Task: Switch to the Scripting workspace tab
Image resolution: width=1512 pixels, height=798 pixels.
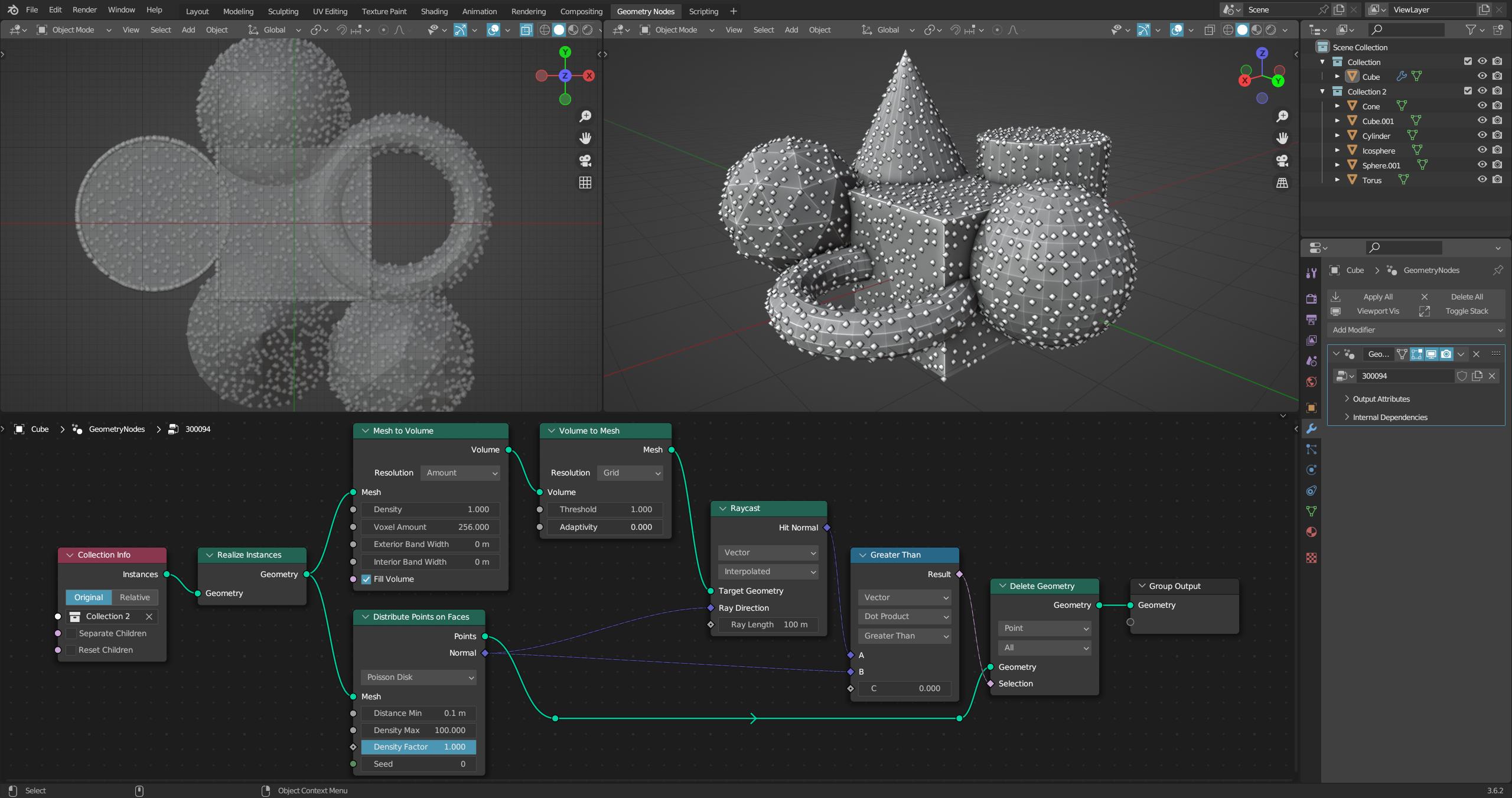Action: pyautogui.click(x=703, y=11)
